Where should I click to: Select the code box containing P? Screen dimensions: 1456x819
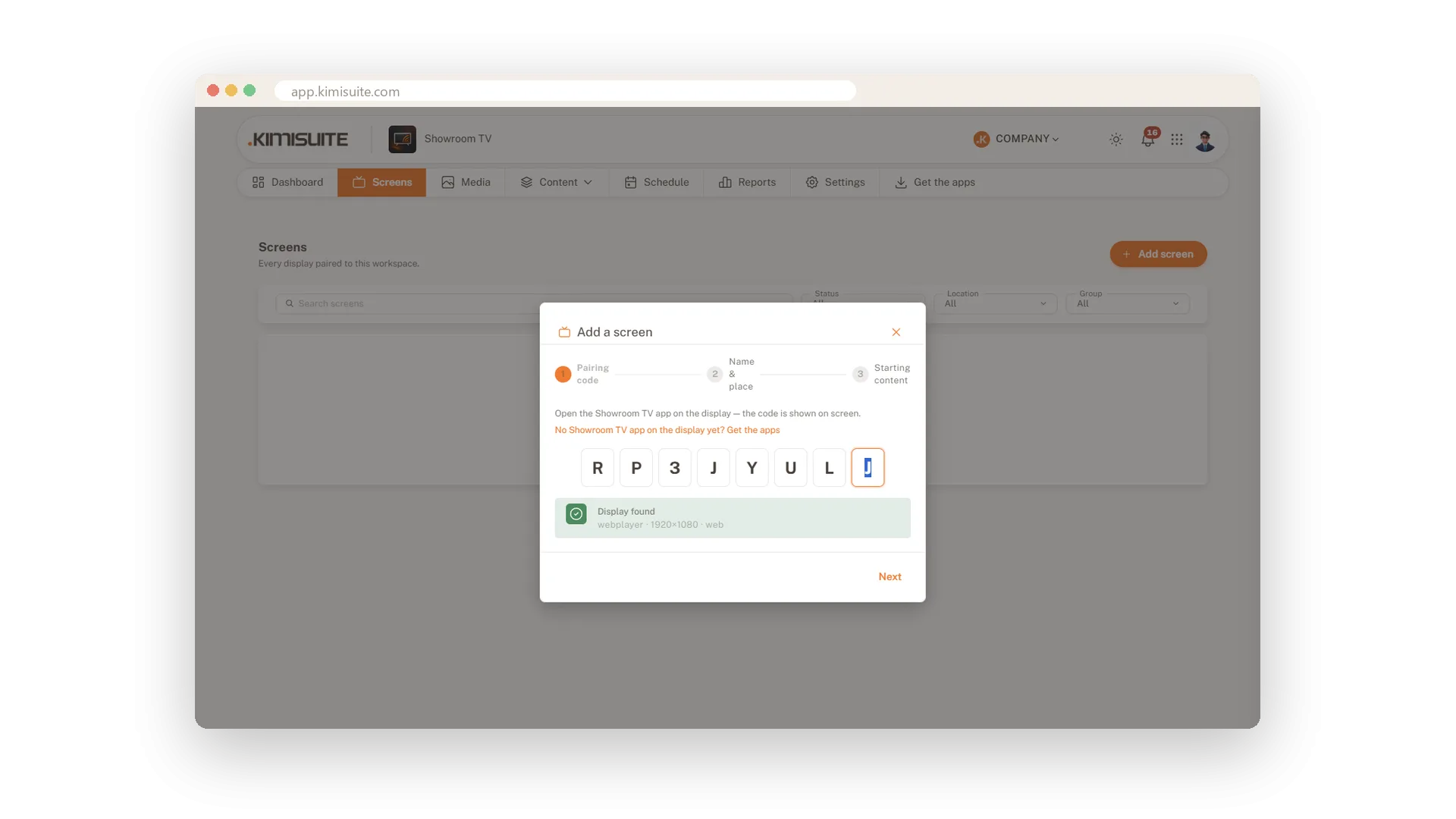coord(636,468)
